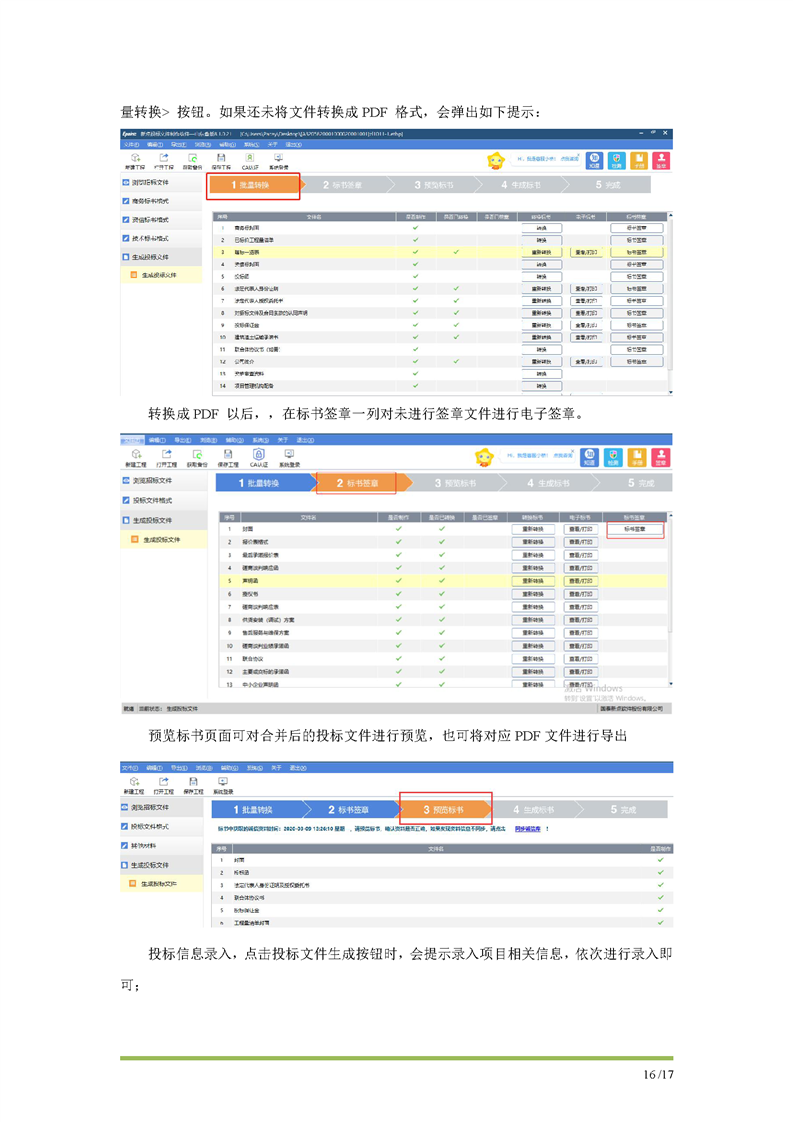Click scroll-down arrow of the 标书签章 file table

[669, 684]
